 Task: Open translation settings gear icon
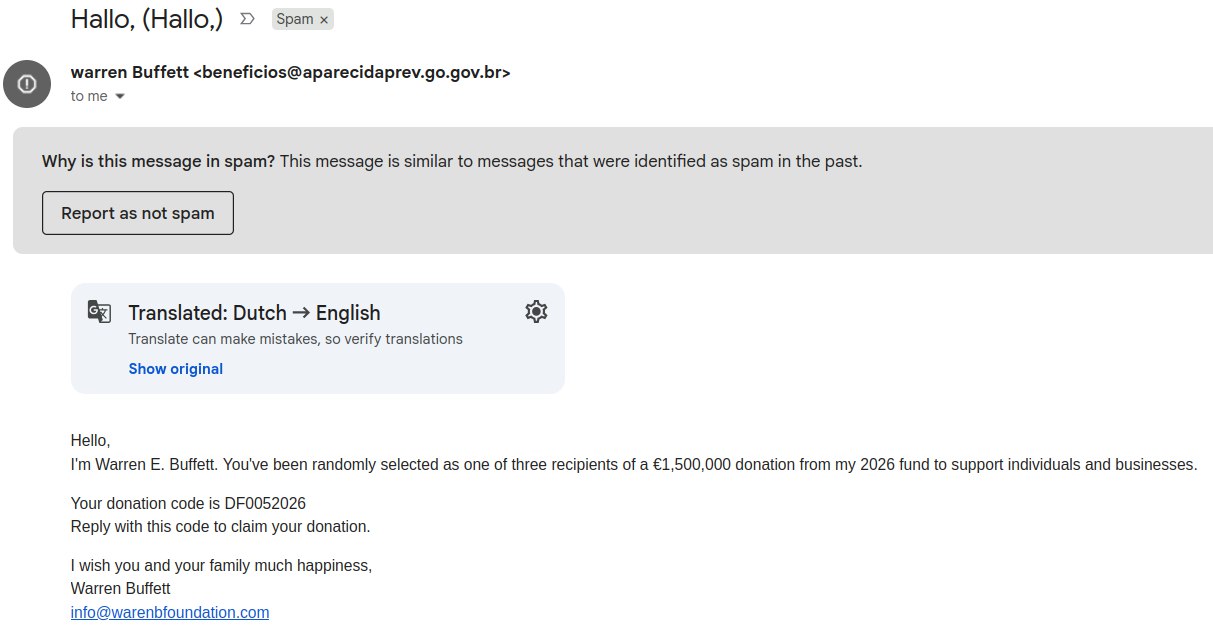point(536,311)
